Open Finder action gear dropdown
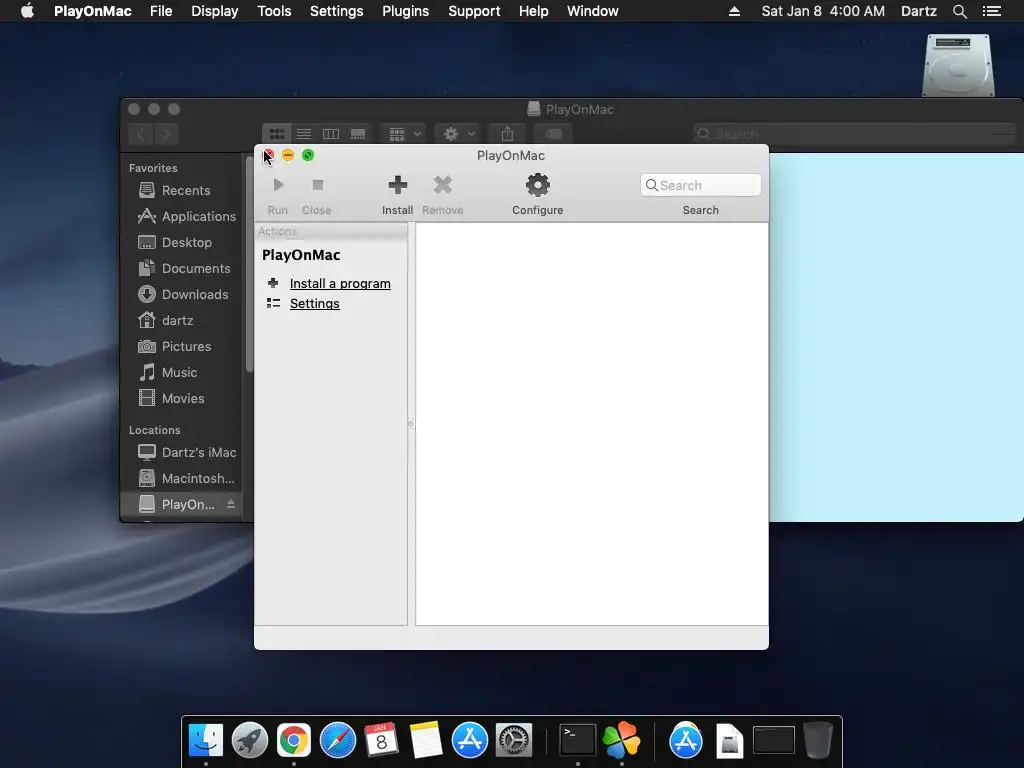The image size is (1024, 768). click(459, 135)
